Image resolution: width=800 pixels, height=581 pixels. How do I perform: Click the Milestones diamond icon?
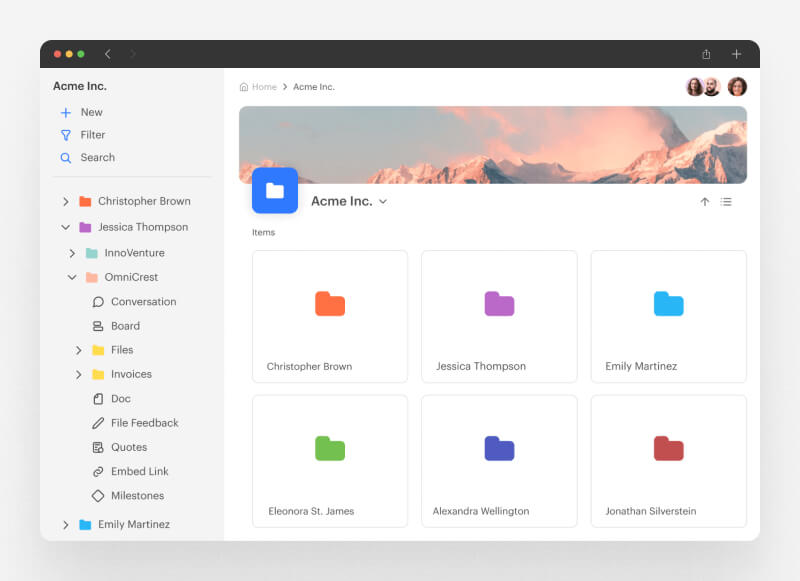pyautogui.click(x=98, y=496)
